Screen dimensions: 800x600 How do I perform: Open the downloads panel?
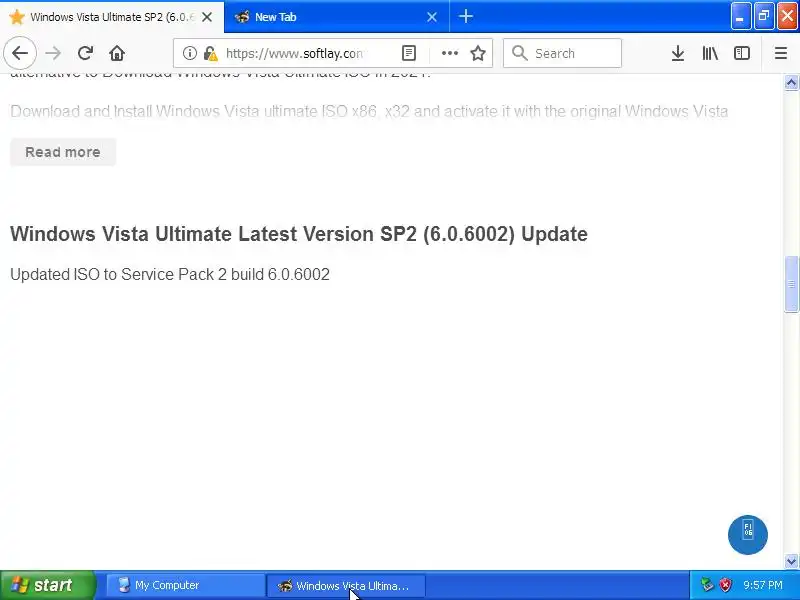[x=678, y=53]
